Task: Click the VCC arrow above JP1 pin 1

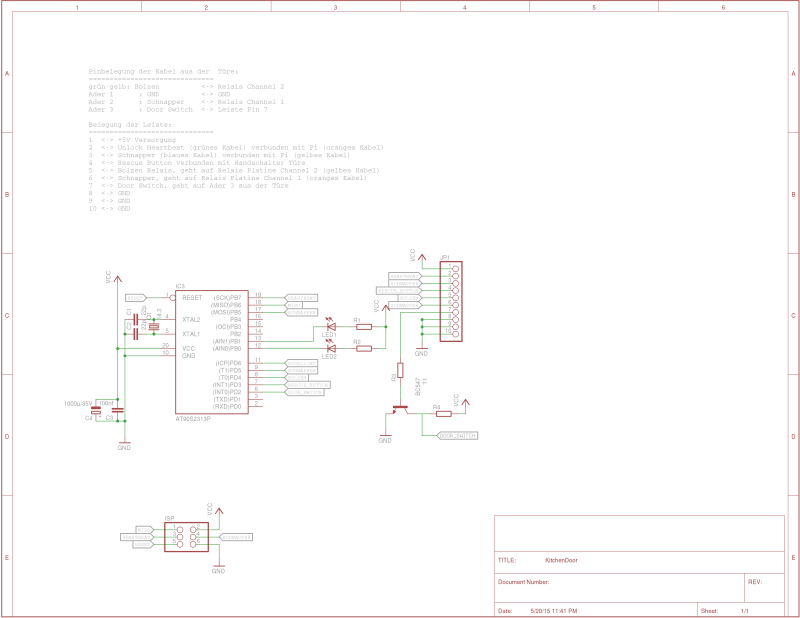Action: 422,258
